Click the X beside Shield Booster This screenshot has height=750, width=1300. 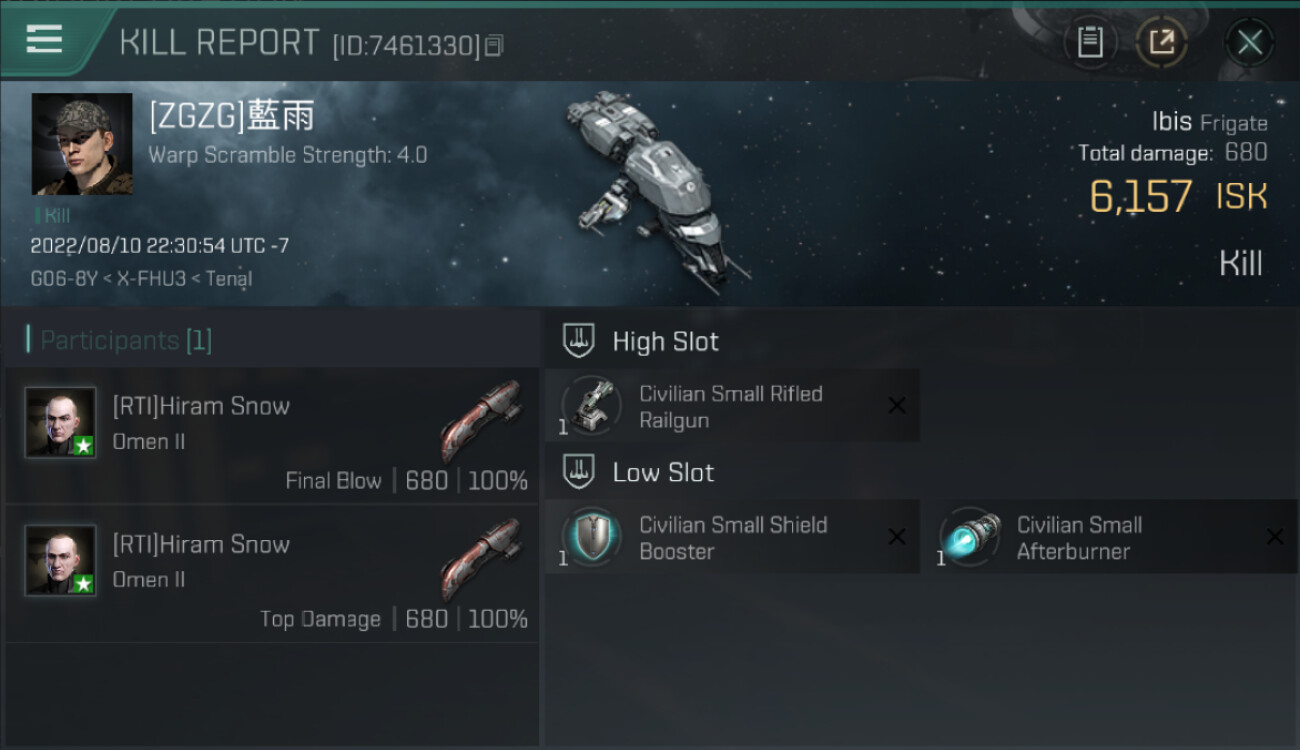click(897, 537)
